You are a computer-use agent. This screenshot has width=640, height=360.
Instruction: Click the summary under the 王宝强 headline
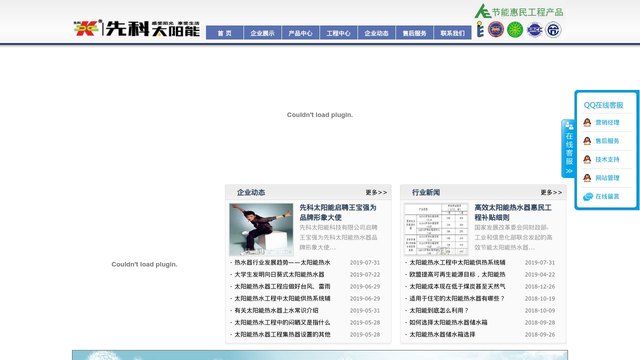coord(338,237)
